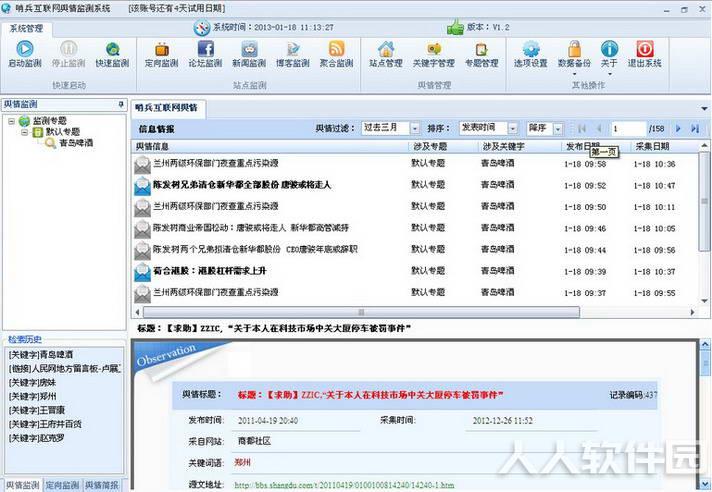Open the tab list dropdown arrow at right
Image resolution: width=712 pixels, height=492 pixels.
coord(704,108)
